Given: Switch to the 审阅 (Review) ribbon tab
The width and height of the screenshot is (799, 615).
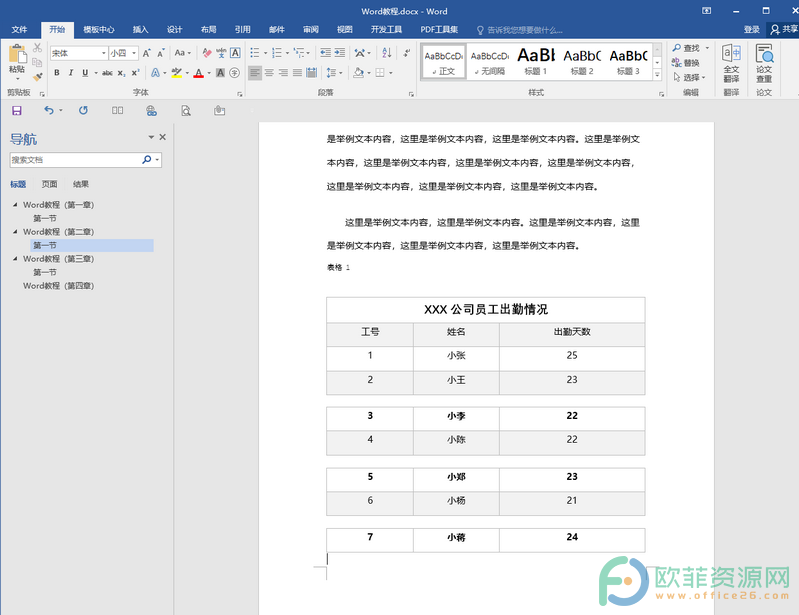Looking at the screenshot, I should [311, 30].
